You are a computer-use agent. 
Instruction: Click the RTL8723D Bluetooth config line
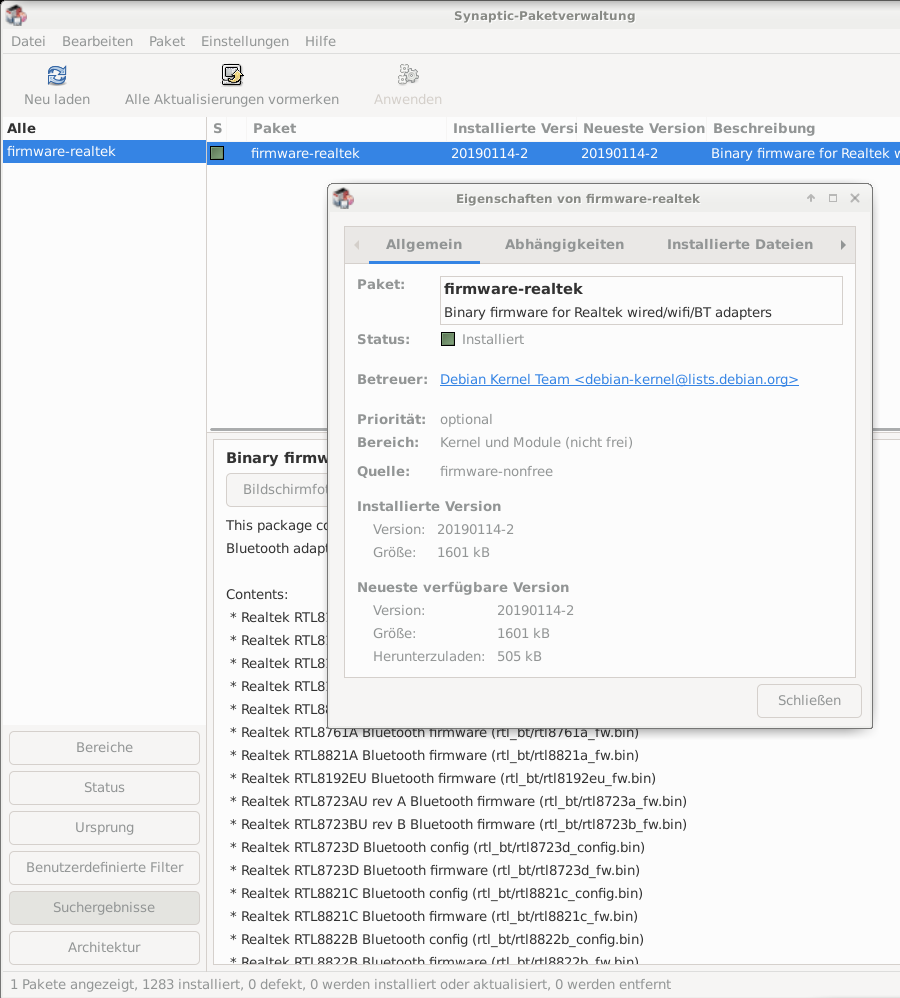coord(437,847)
